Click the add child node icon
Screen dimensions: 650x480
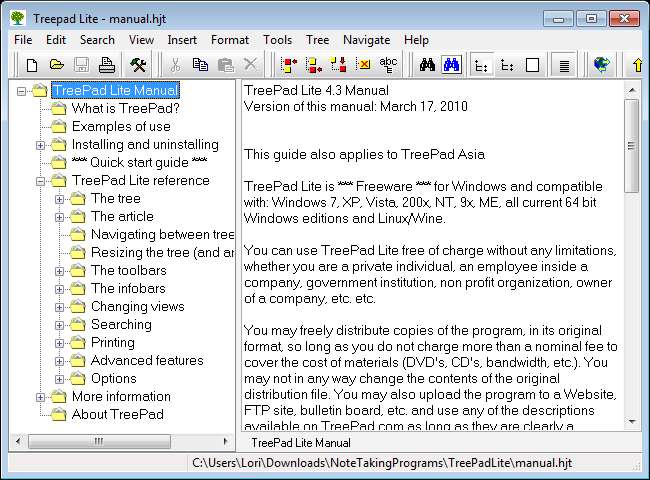(339, 65)
